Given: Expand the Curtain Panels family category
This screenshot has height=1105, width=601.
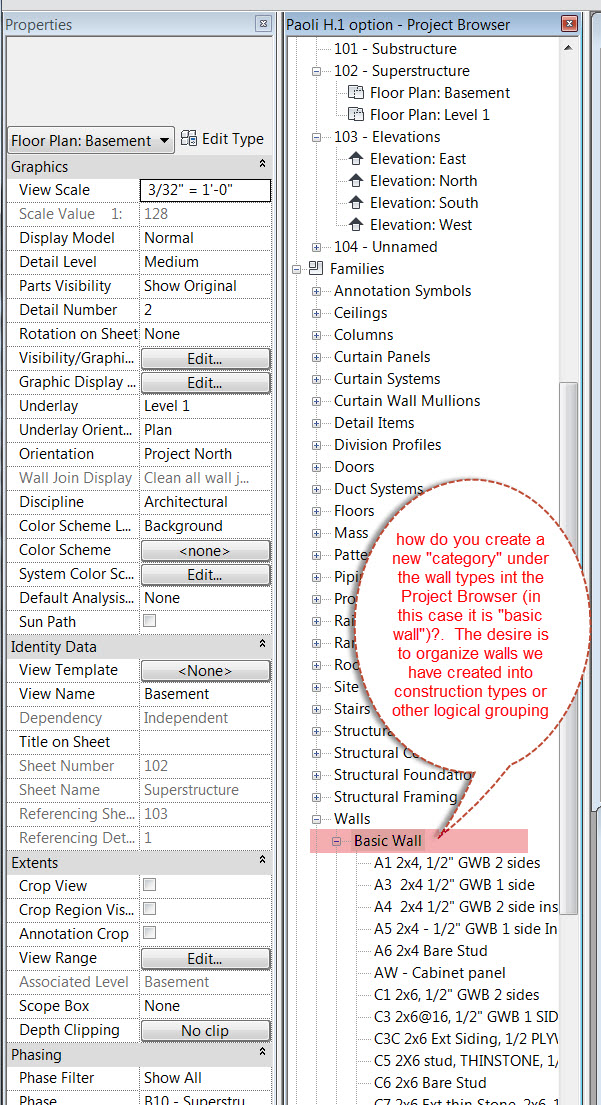Looking at the screenshot, I should coord(316,357).
